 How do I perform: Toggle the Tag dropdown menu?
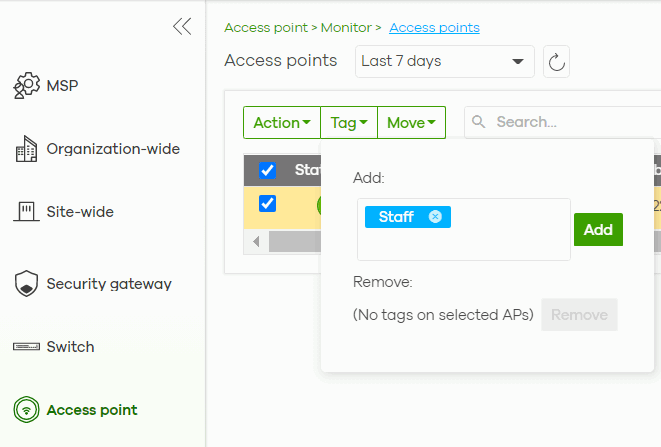pyautogui.click(x=349, y=123)
